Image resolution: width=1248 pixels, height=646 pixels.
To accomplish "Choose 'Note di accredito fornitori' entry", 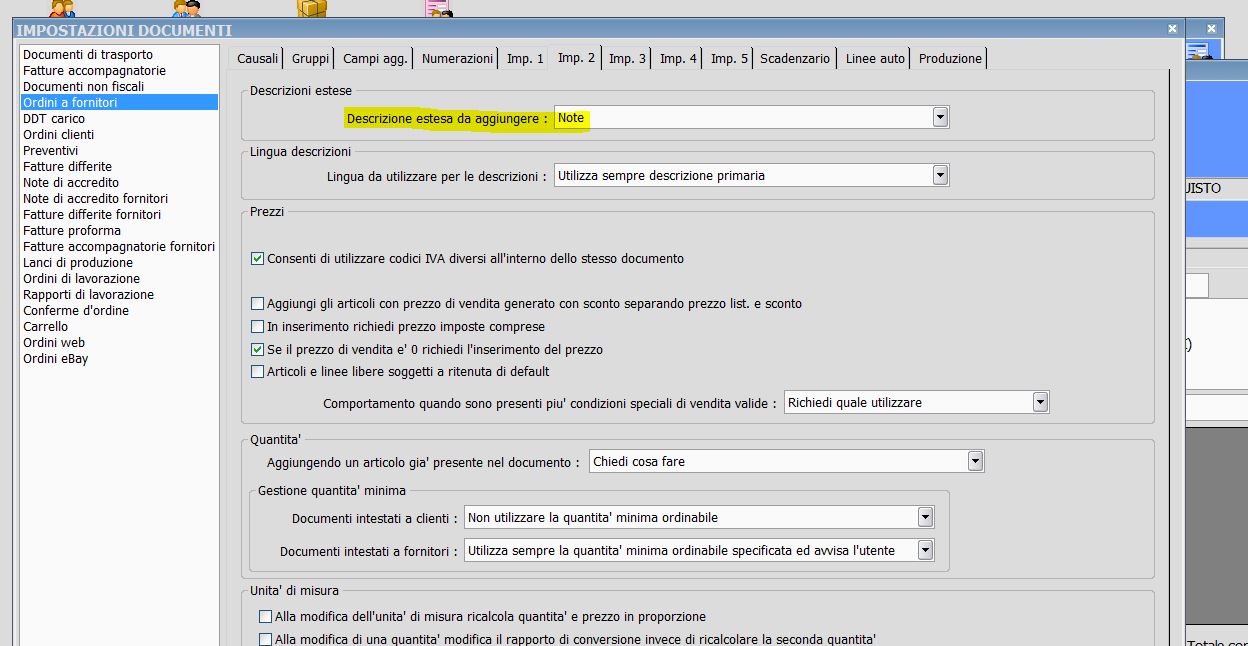I will (119, 199).
